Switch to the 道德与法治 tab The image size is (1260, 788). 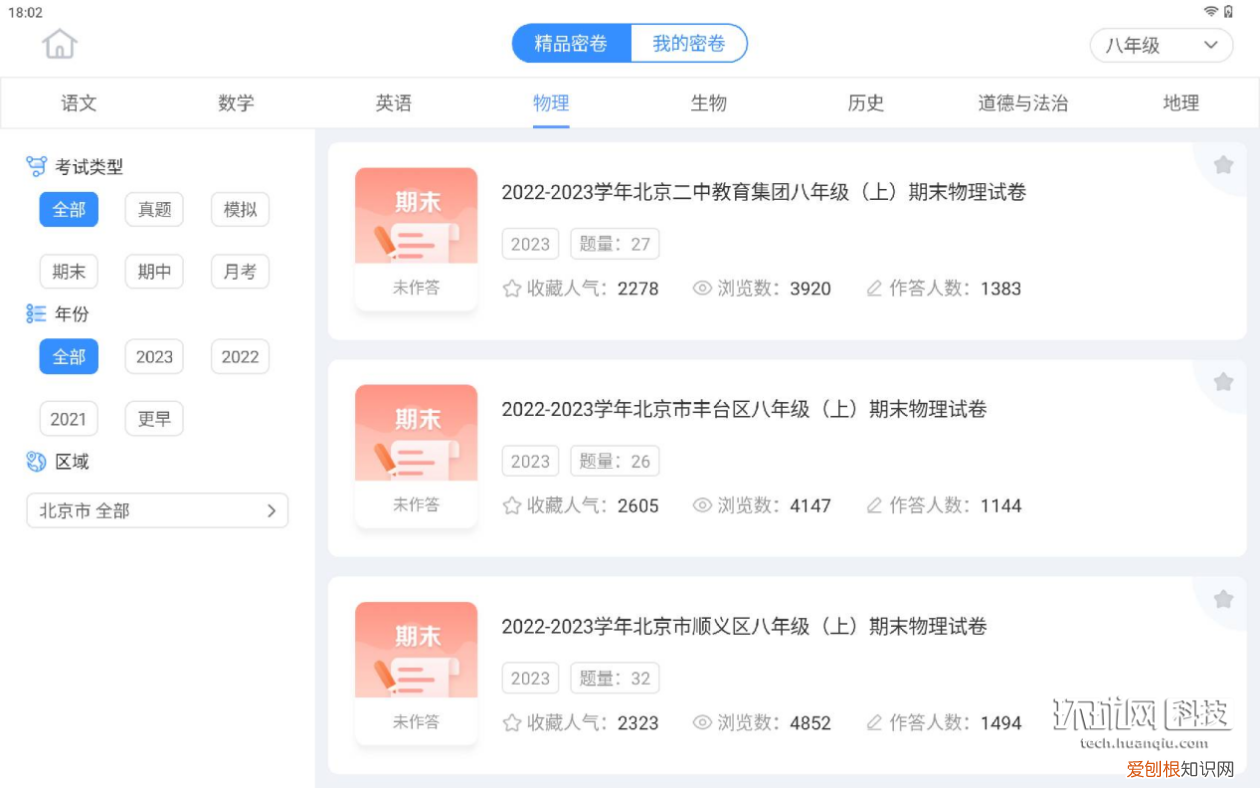1022,103
